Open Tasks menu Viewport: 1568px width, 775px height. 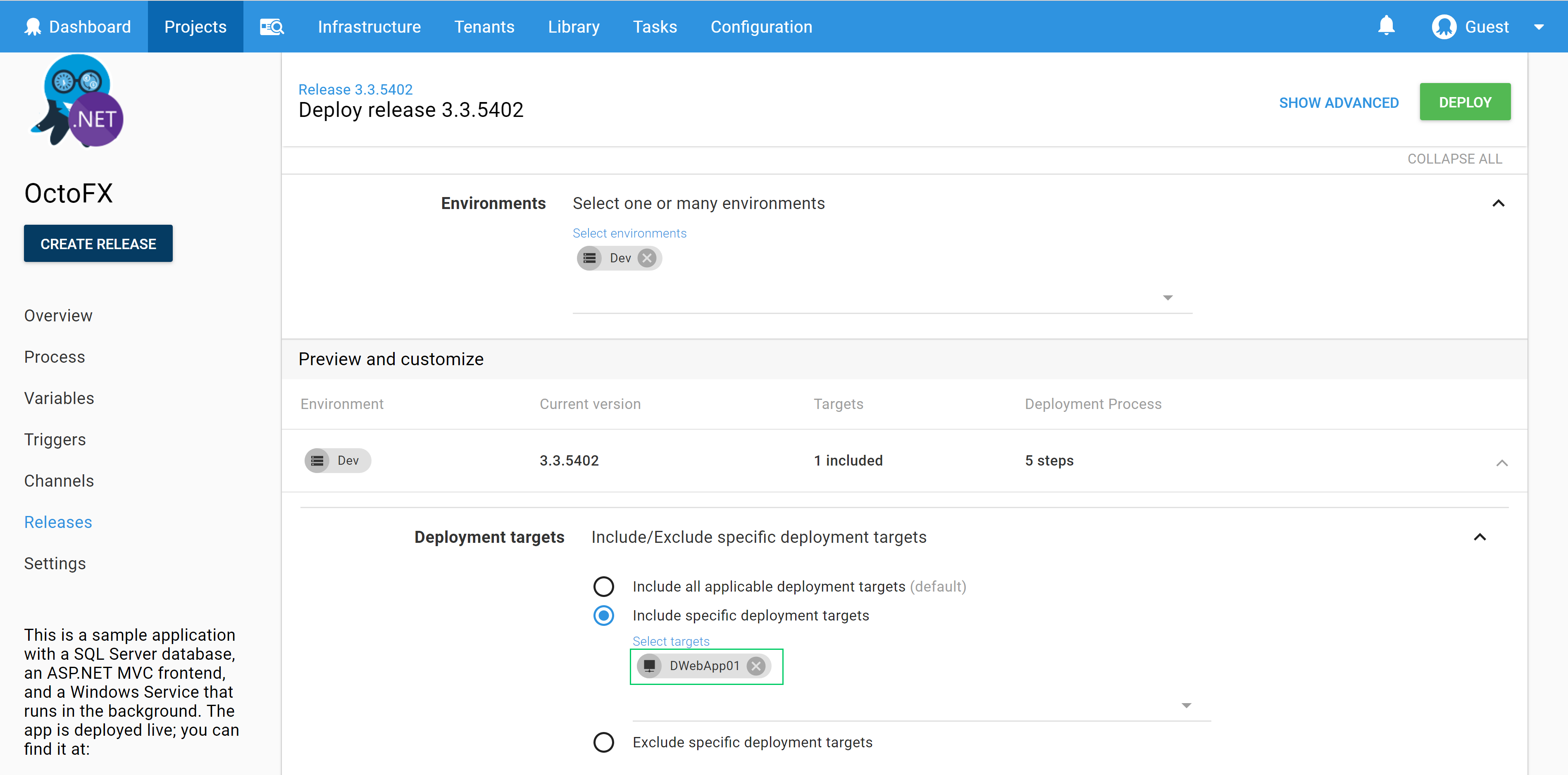point(655,27)
